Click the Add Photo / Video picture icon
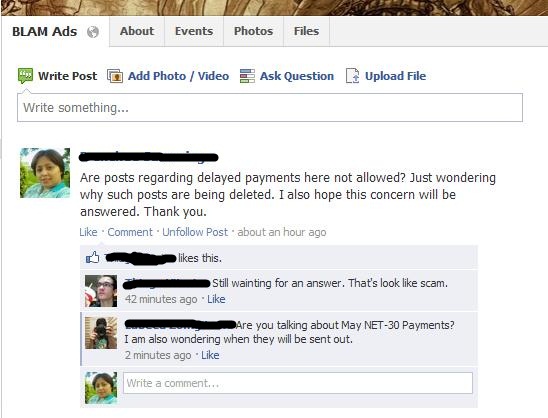Screen dimensions: 548x418 coord(115,76)
